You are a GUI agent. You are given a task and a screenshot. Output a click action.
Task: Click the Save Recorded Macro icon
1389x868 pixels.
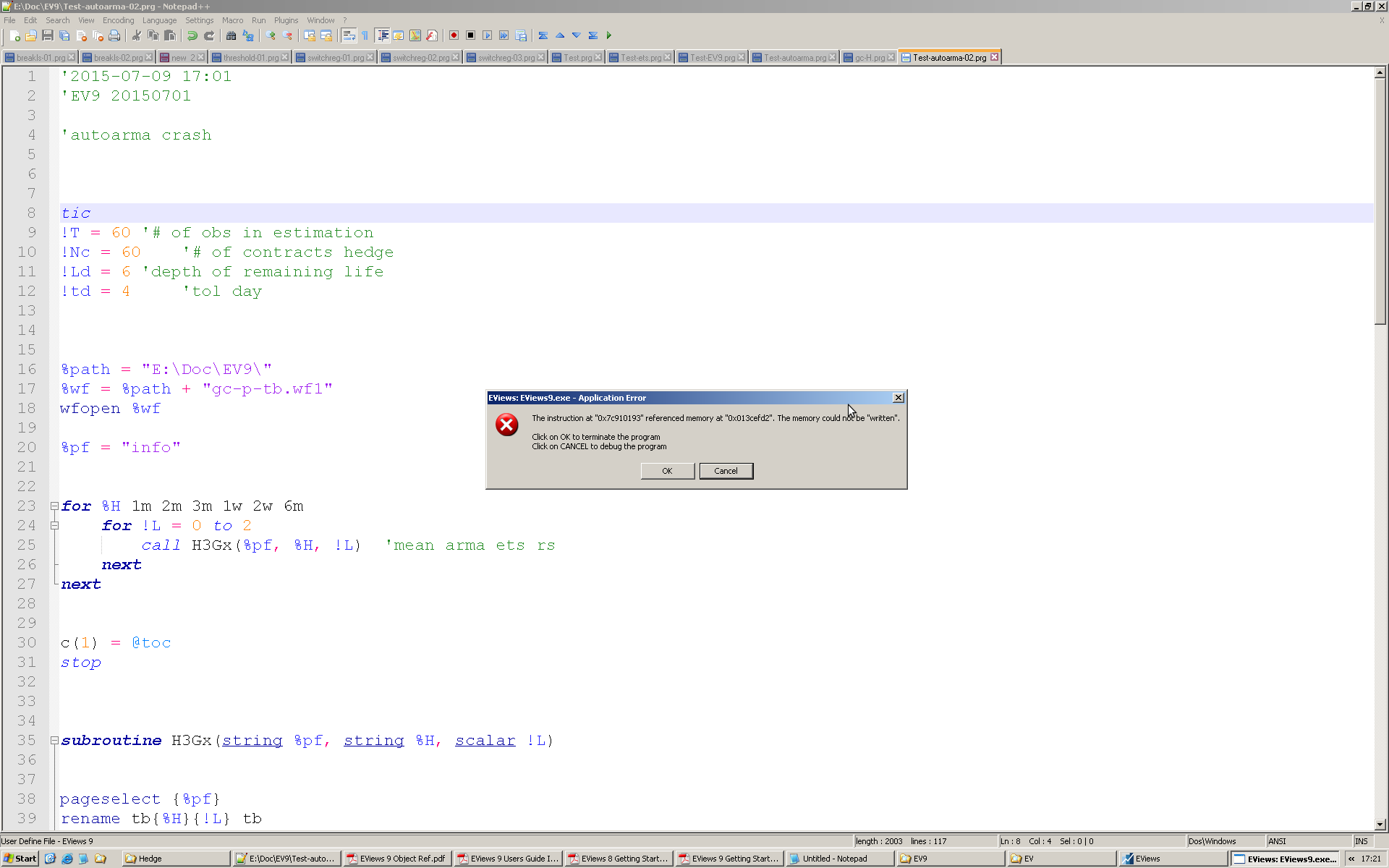[520, 35]
